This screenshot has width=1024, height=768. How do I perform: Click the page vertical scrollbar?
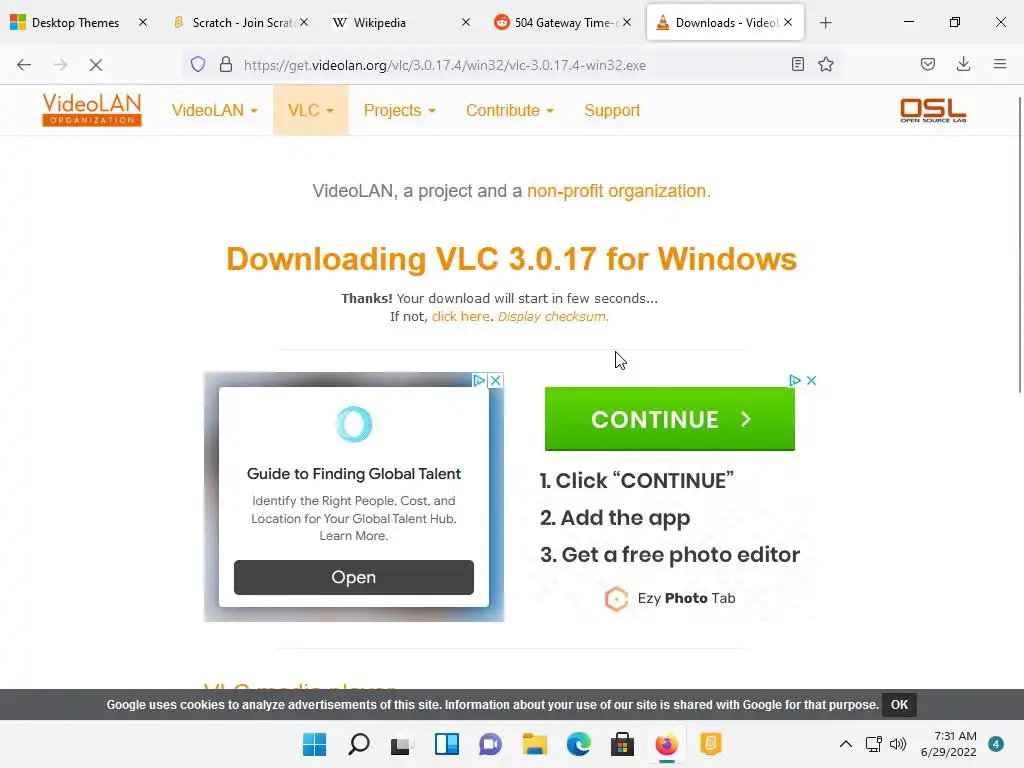pos(1019,245)
